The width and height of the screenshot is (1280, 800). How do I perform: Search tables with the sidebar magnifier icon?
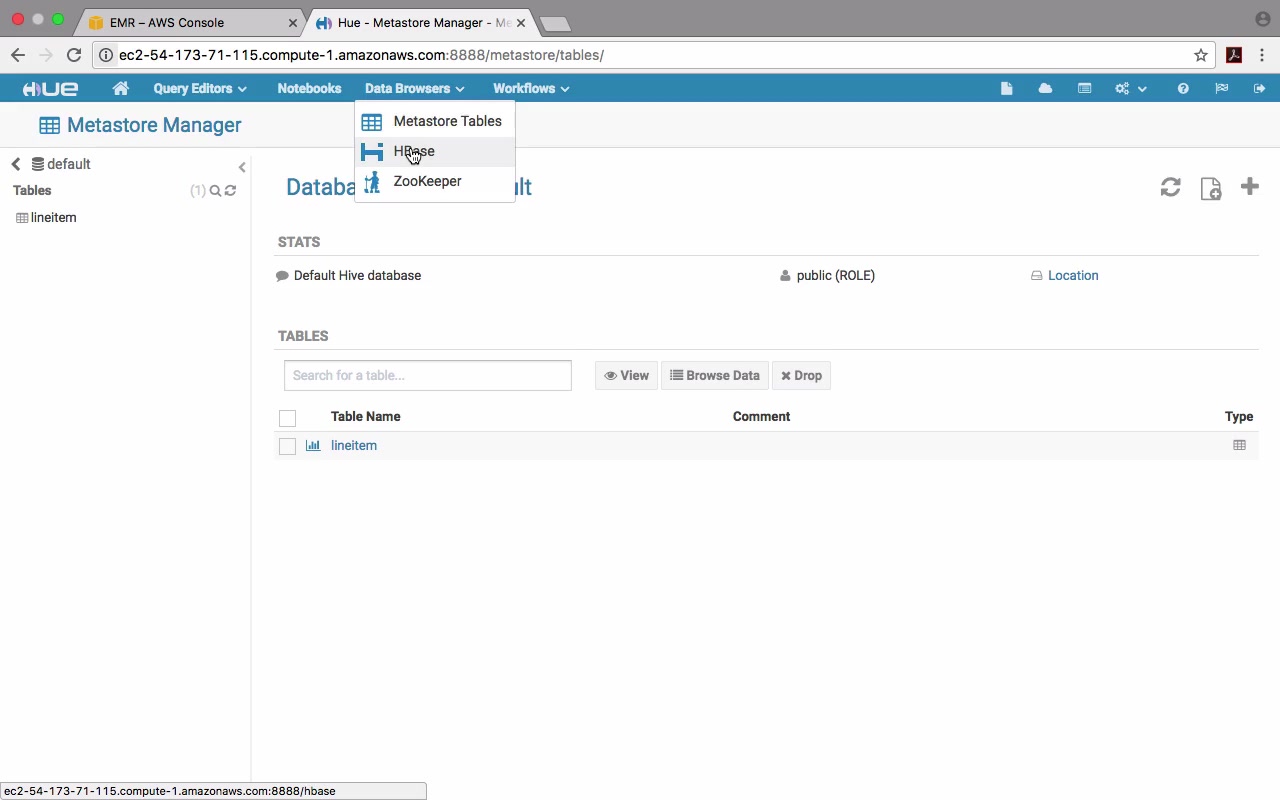pyautogui.click(x=215, y=191)
